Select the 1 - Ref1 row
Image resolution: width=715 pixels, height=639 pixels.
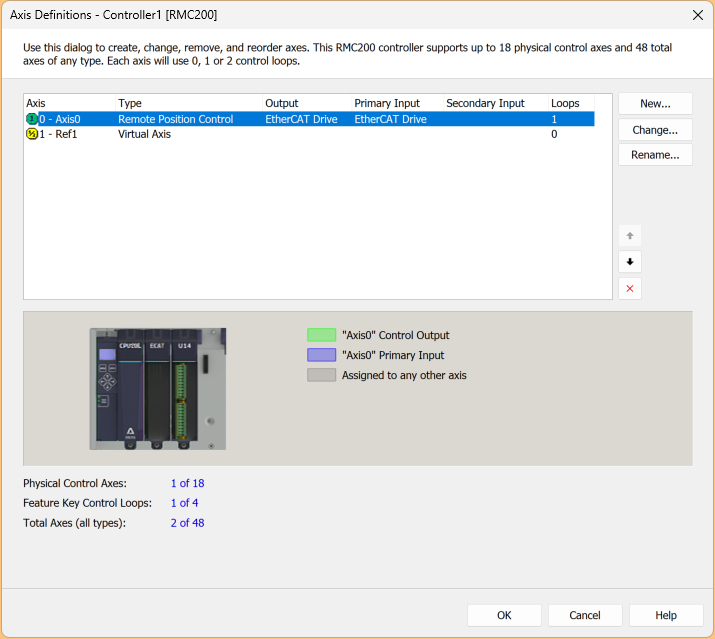[310, 134]
